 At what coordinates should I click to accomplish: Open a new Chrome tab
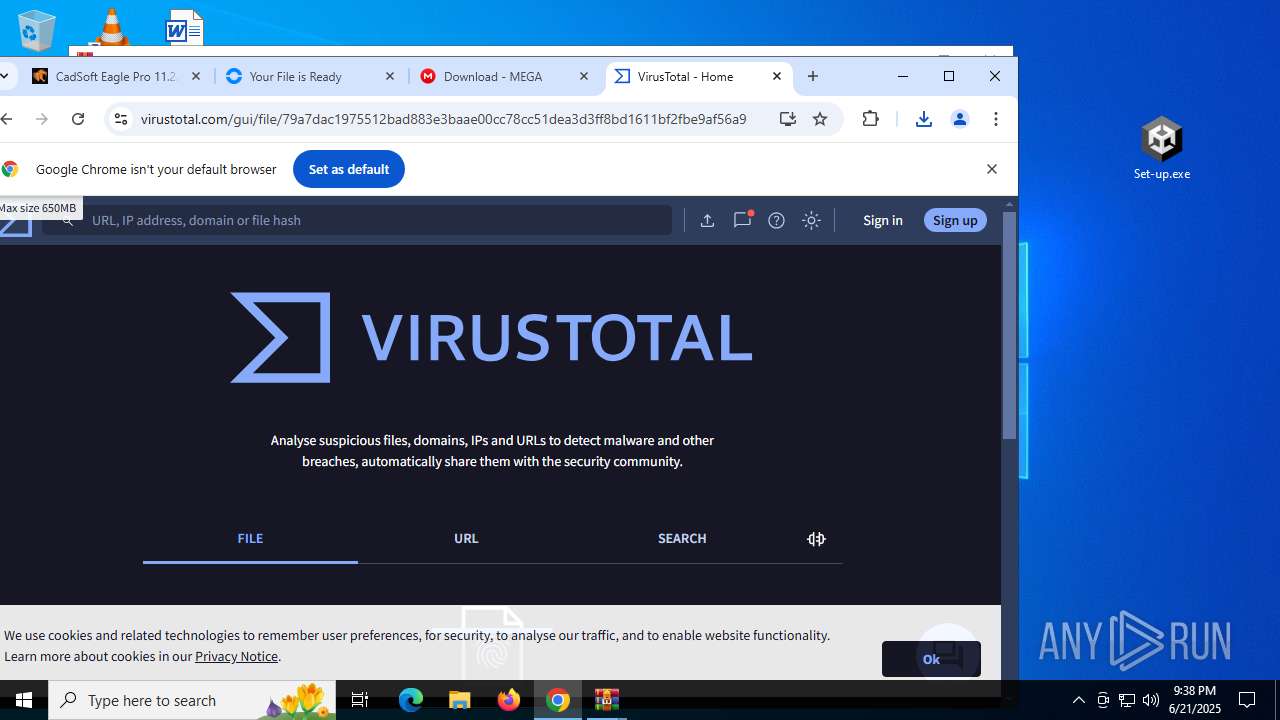pos(813,76)
